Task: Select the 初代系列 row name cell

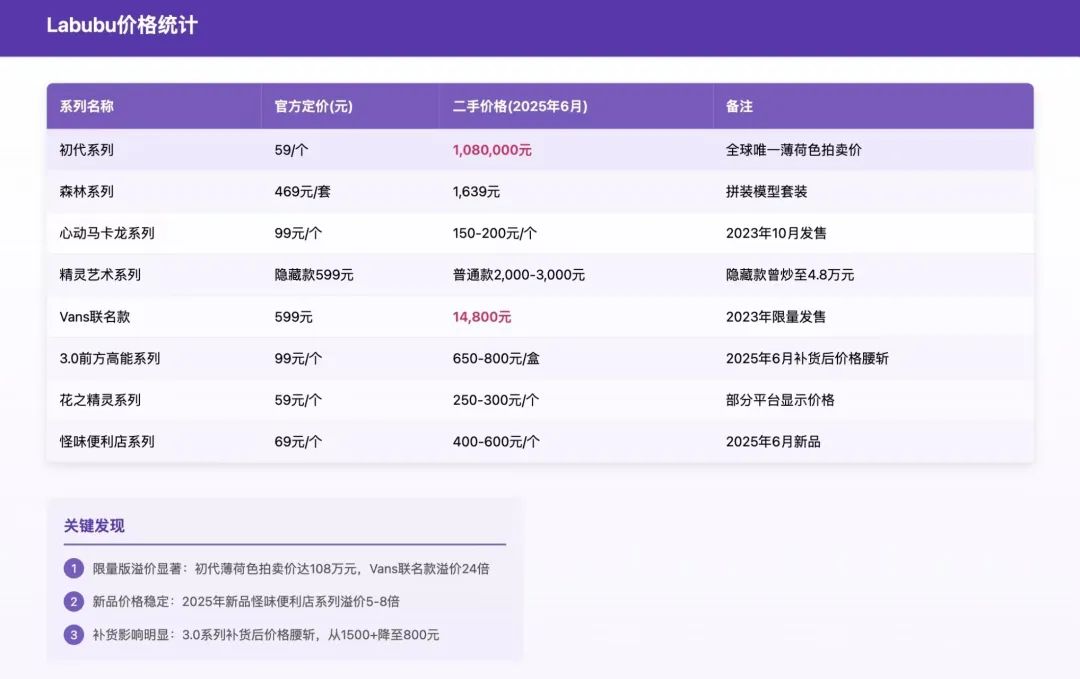Action: (x=86, y=150)
